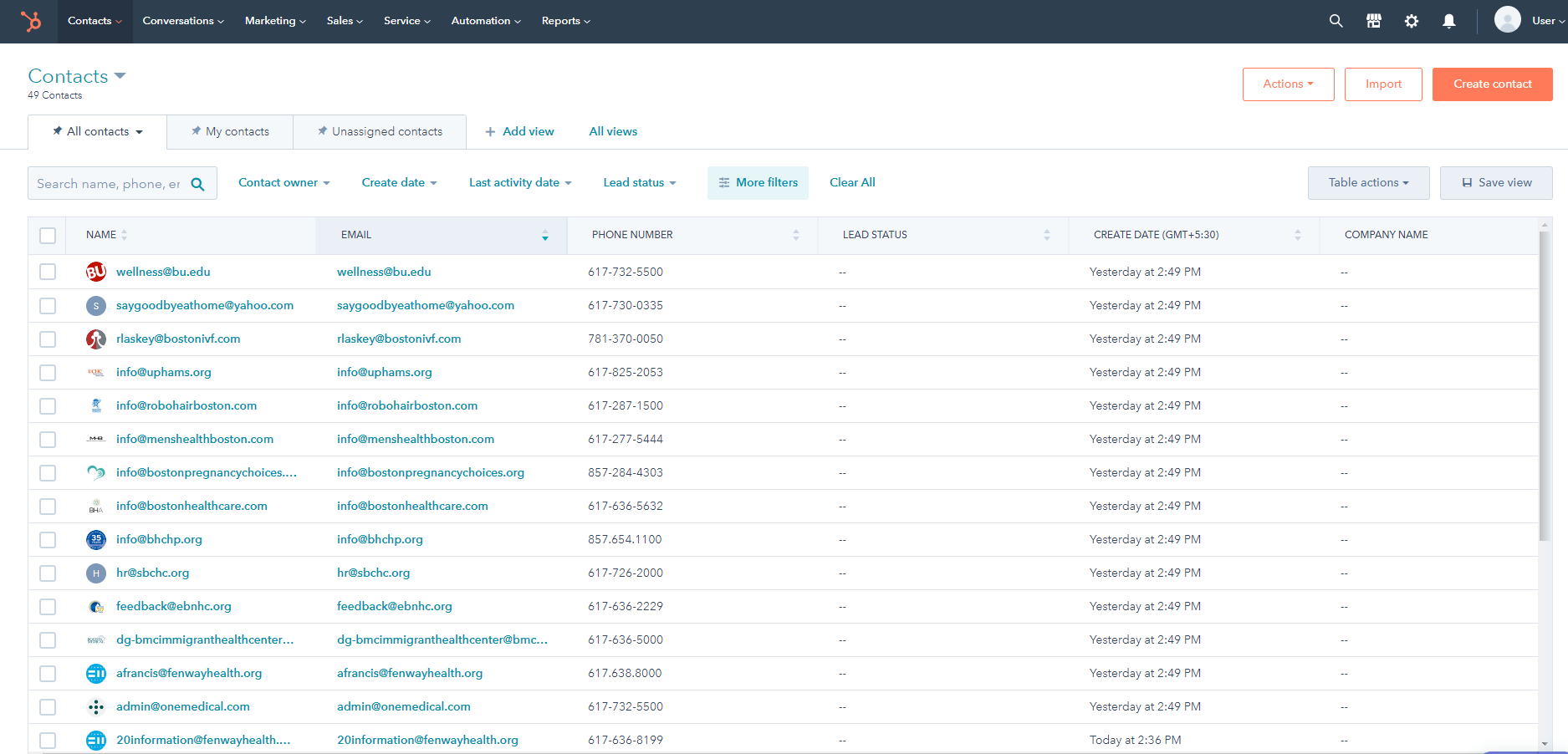This screenshot has width=1568, height=754.
Task: Click avatar for admin@onemedical.com
Action: pos(96,706)
